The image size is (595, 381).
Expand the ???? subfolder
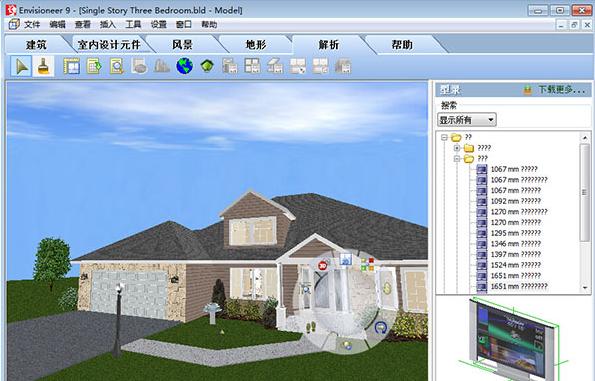(x=457, y=148)
